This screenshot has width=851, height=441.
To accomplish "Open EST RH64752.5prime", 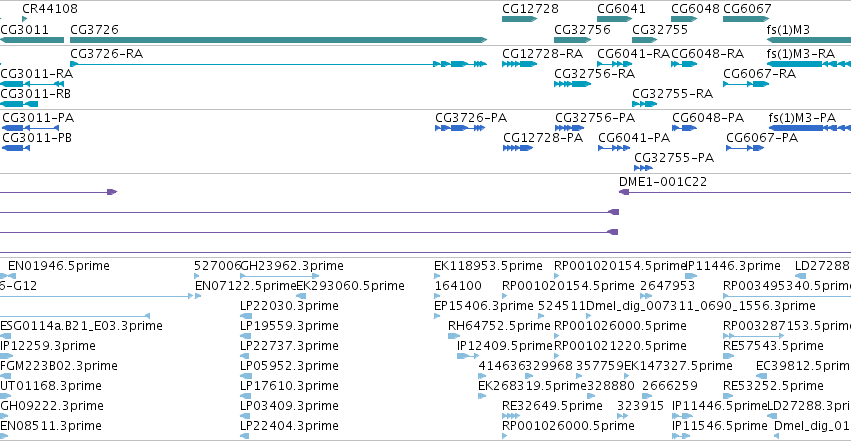I will point(499,326).
